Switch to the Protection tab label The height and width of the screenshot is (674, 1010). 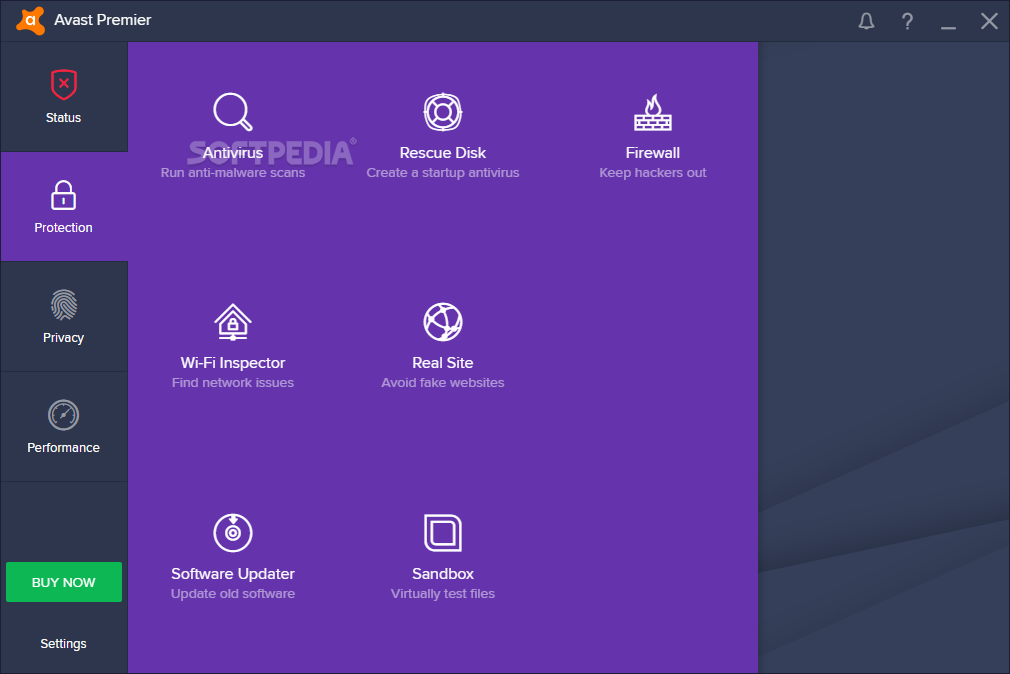[x=63, y=228]
